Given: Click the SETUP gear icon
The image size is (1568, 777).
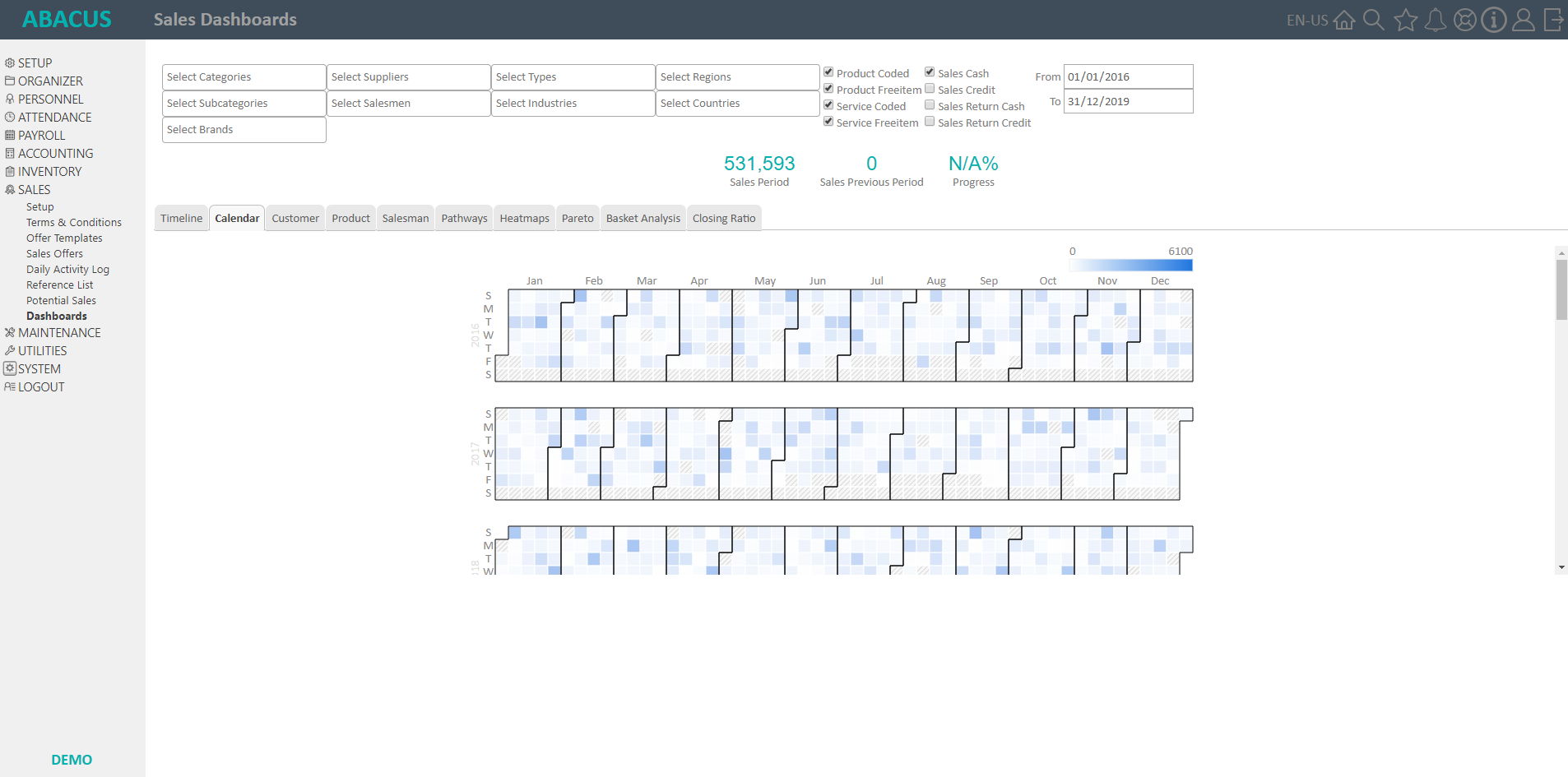Looking at the screenshot, I should [10, 62].
